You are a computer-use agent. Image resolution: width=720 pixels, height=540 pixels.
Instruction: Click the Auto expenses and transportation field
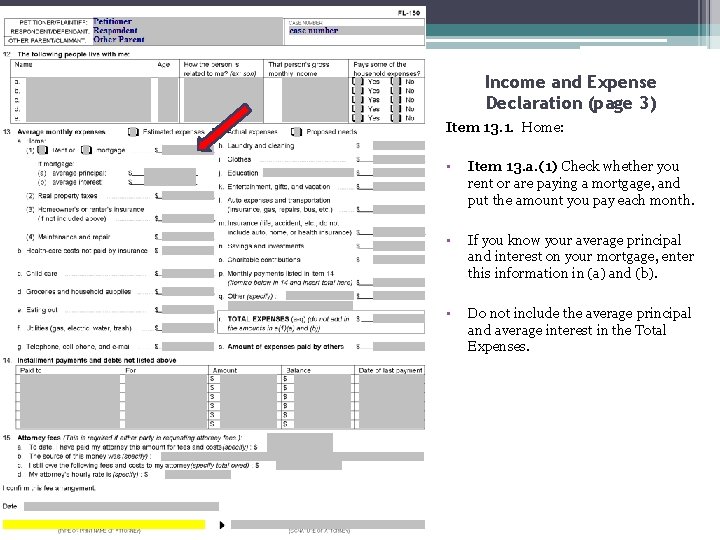pos(399,209)
